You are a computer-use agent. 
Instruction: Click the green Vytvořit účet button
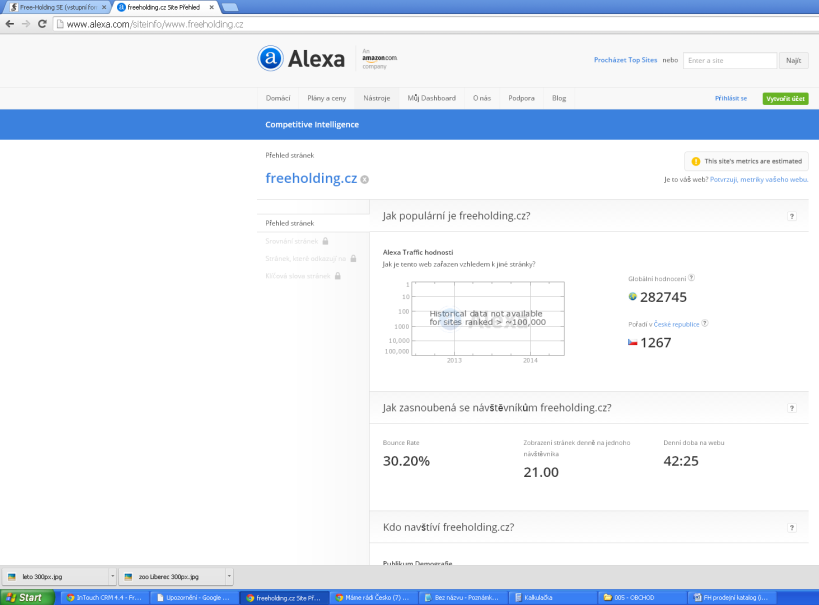pyautogui.click(x=785, y=98)
